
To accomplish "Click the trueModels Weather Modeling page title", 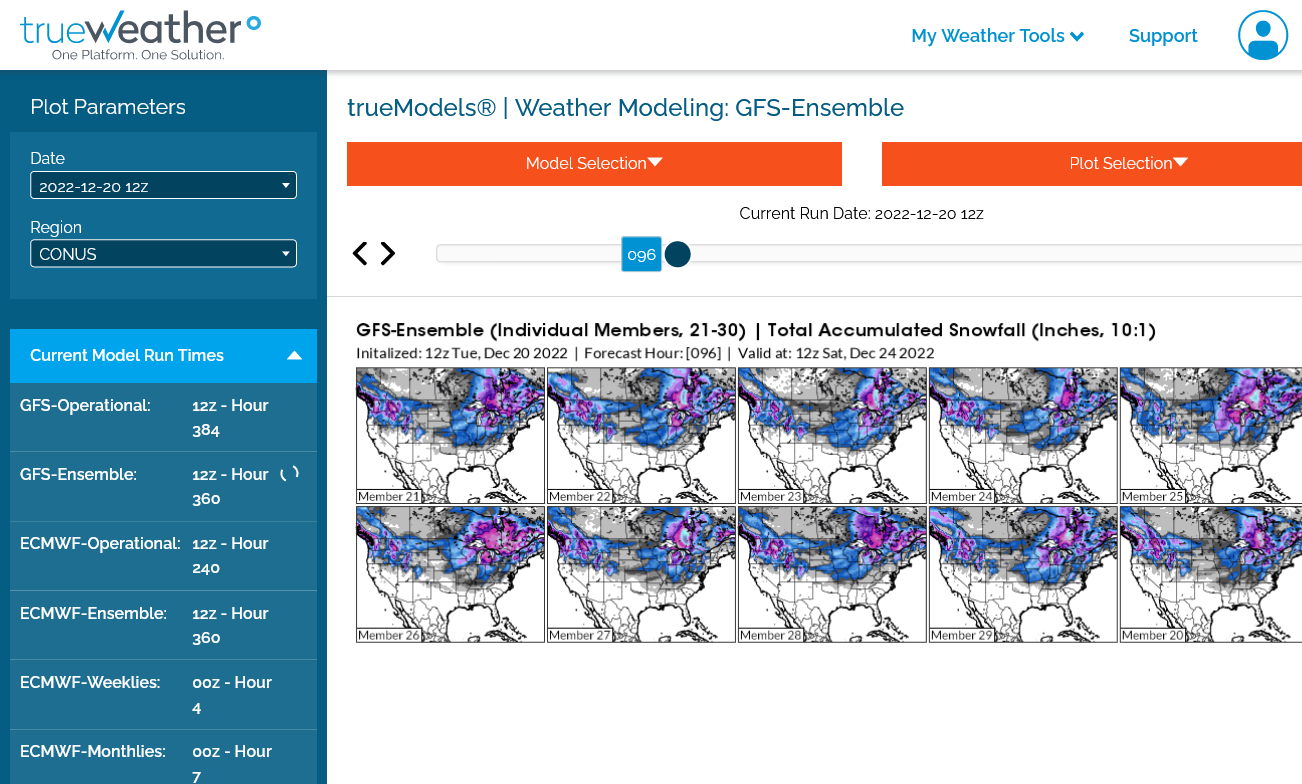I will pos(625,108).
